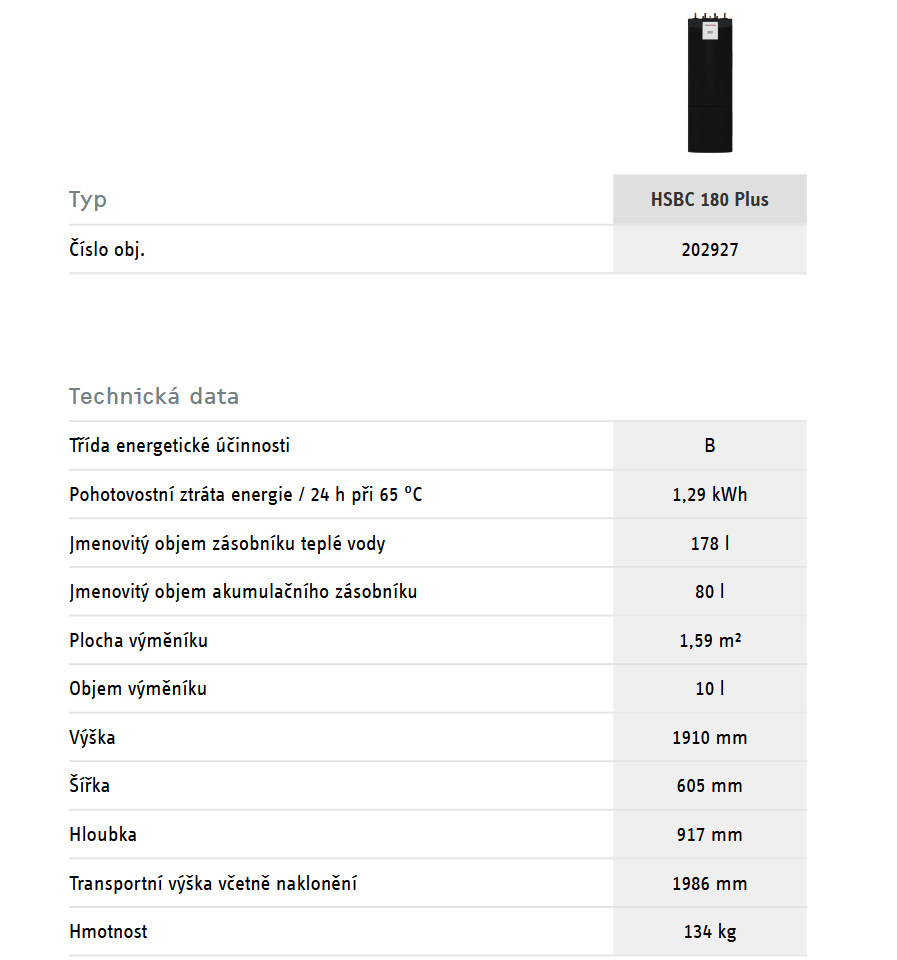Image resolution: width=897 pixels, height=960 pixels.
Task: Click the Třída energetické účinnosti label
Action: coord(180,446)
